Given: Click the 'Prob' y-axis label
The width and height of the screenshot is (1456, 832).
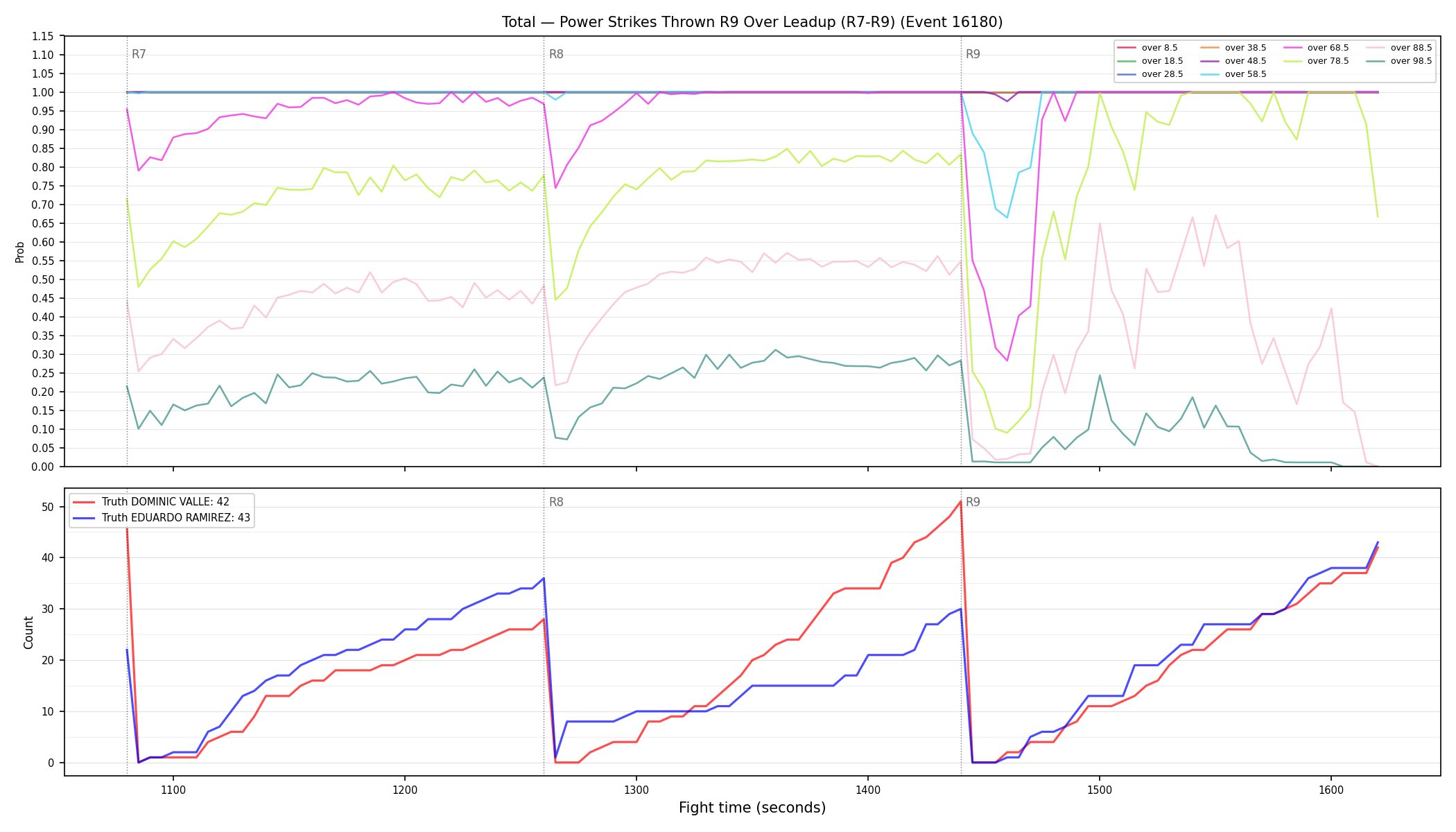Looking at the screenshot, I should (x=20, y=252).
